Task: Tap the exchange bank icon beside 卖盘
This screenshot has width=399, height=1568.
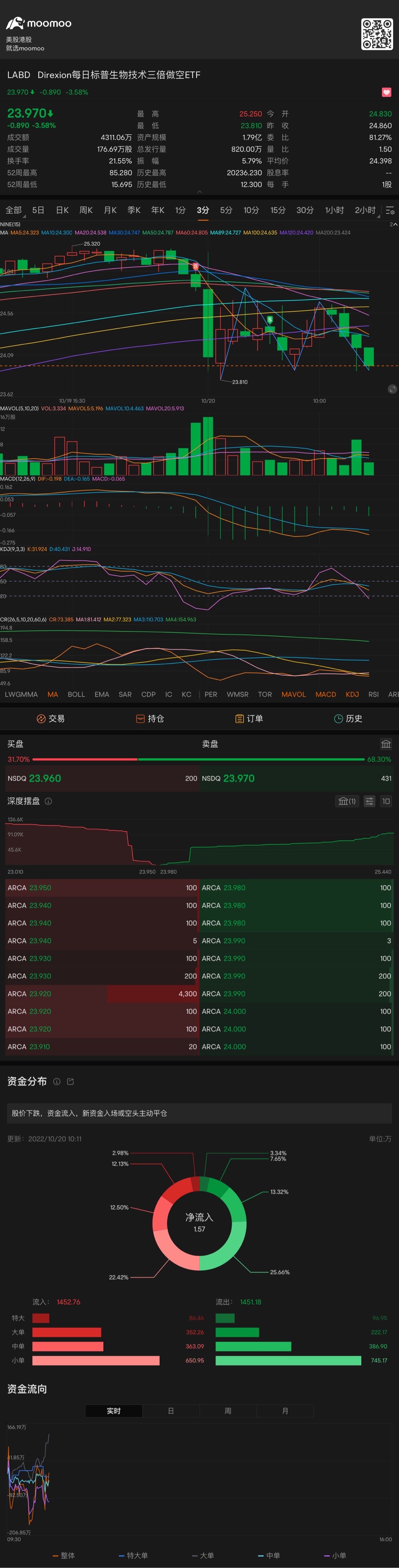Action: [x=386, y=744]
